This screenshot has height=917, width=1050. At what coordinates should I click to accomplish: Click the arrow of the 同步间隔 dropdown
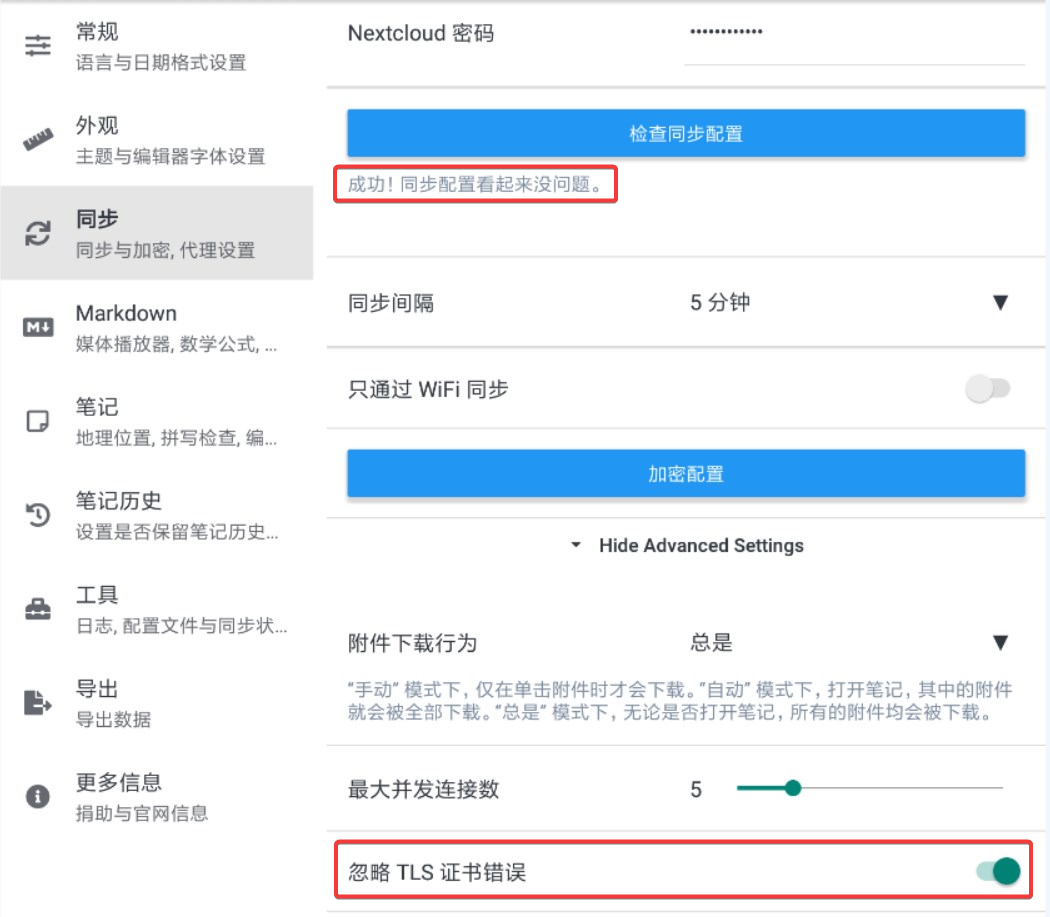click(x=1000, y=302)
